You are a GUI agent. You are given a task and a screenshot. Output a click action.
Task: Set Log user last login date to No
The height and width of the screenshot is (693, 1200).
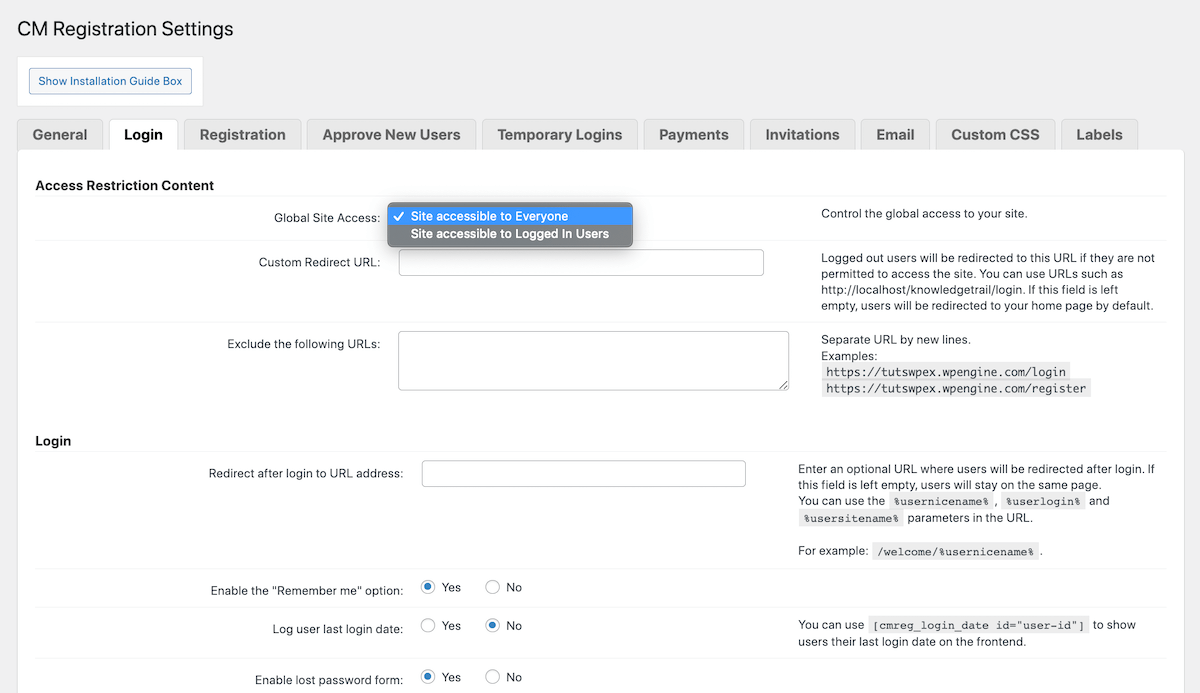pos(492,626)
